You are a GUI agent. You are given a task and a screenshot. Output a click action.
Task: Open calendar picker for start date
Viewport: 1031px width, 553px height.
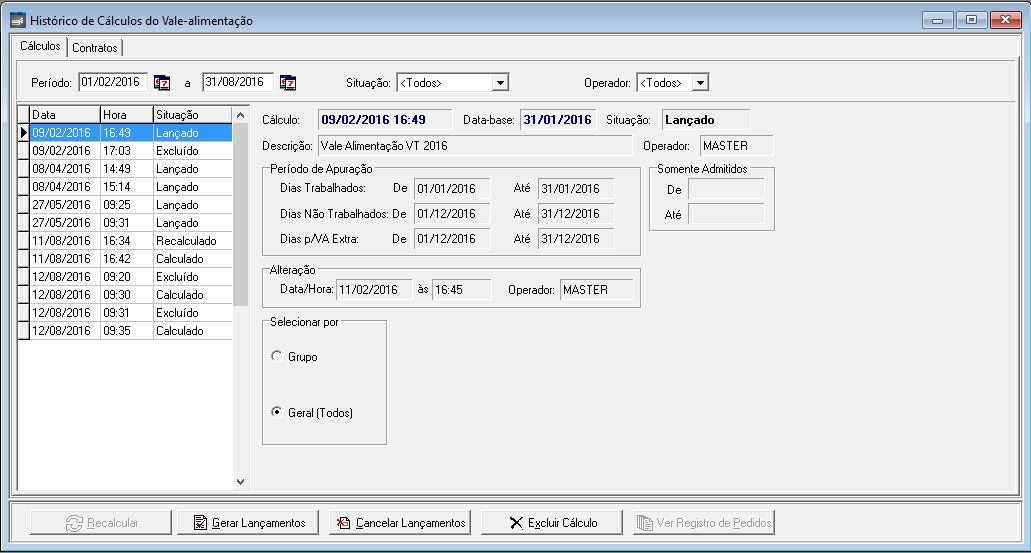(x=162, y=82)
